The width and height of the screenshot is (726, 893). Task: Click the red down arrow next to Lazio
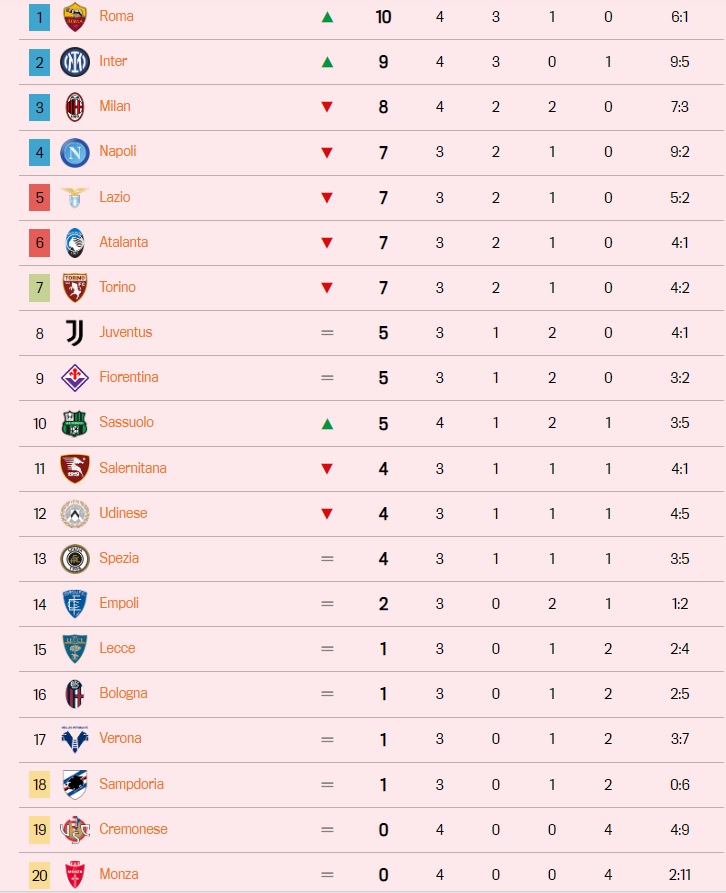326,197
